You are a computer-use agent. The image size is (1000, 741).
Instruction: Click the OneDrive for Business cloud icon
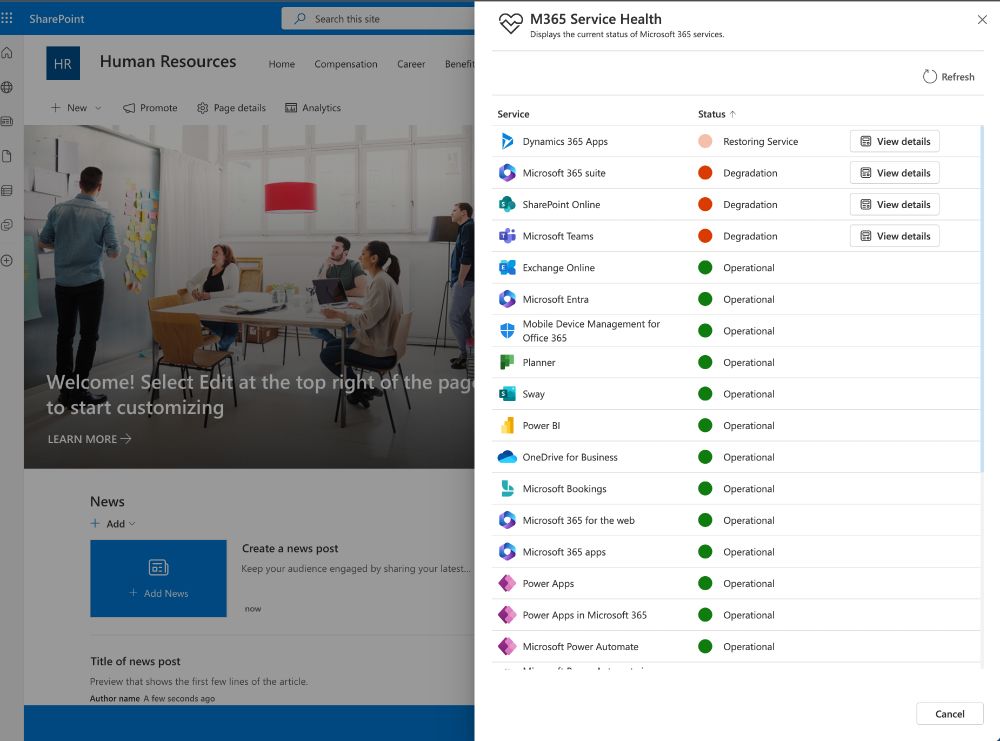[507, 457]
